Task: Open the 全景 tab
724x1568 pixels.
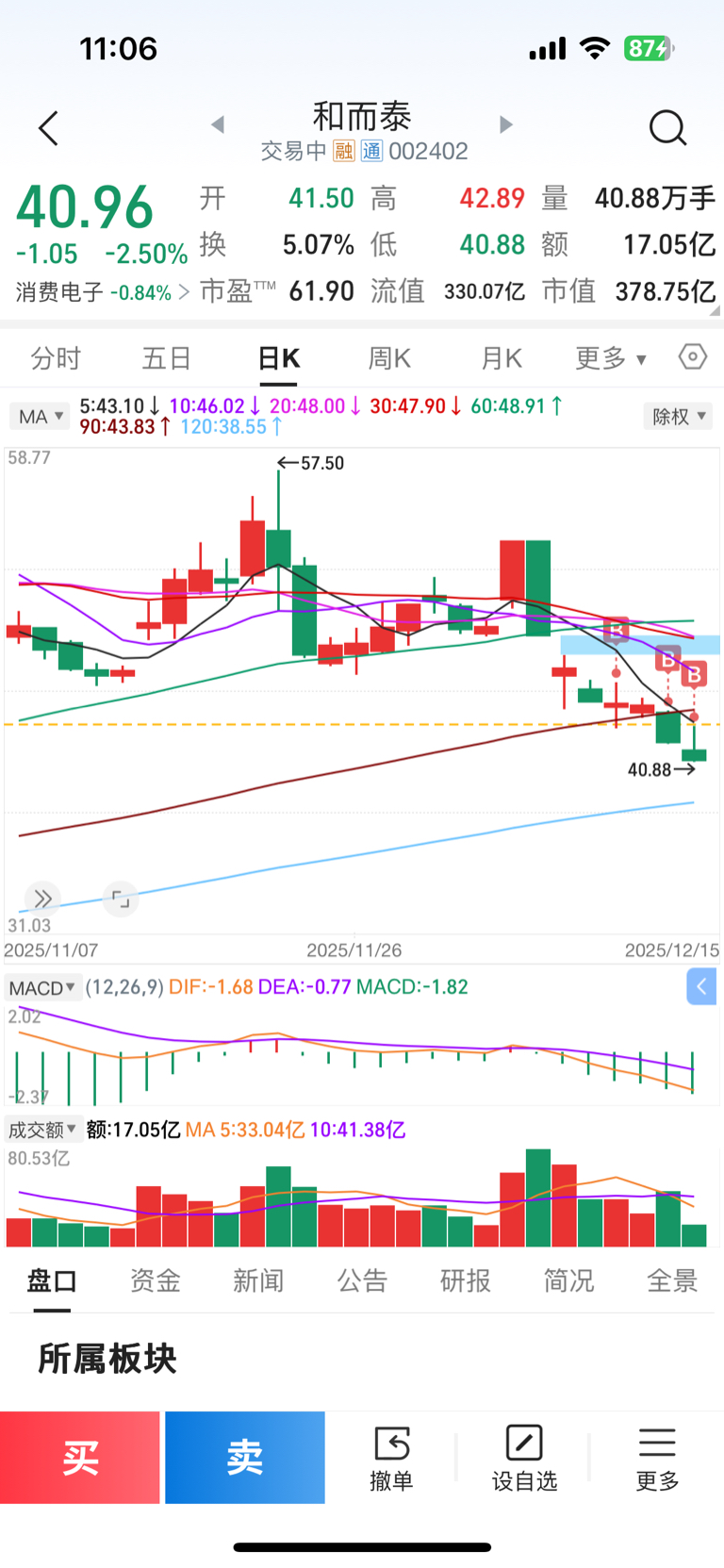Action: [672, 1280]
